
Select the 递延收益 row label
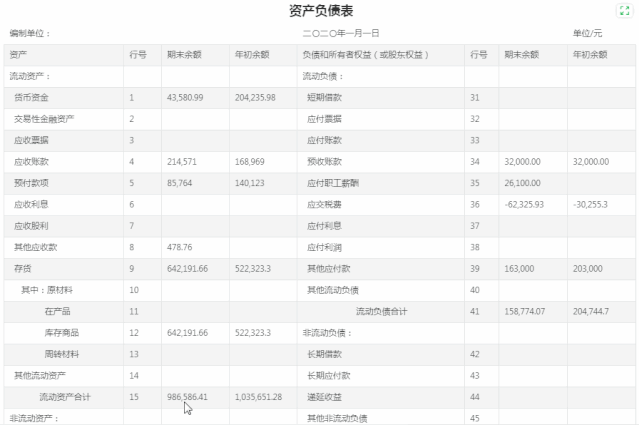tap(324, 397)
